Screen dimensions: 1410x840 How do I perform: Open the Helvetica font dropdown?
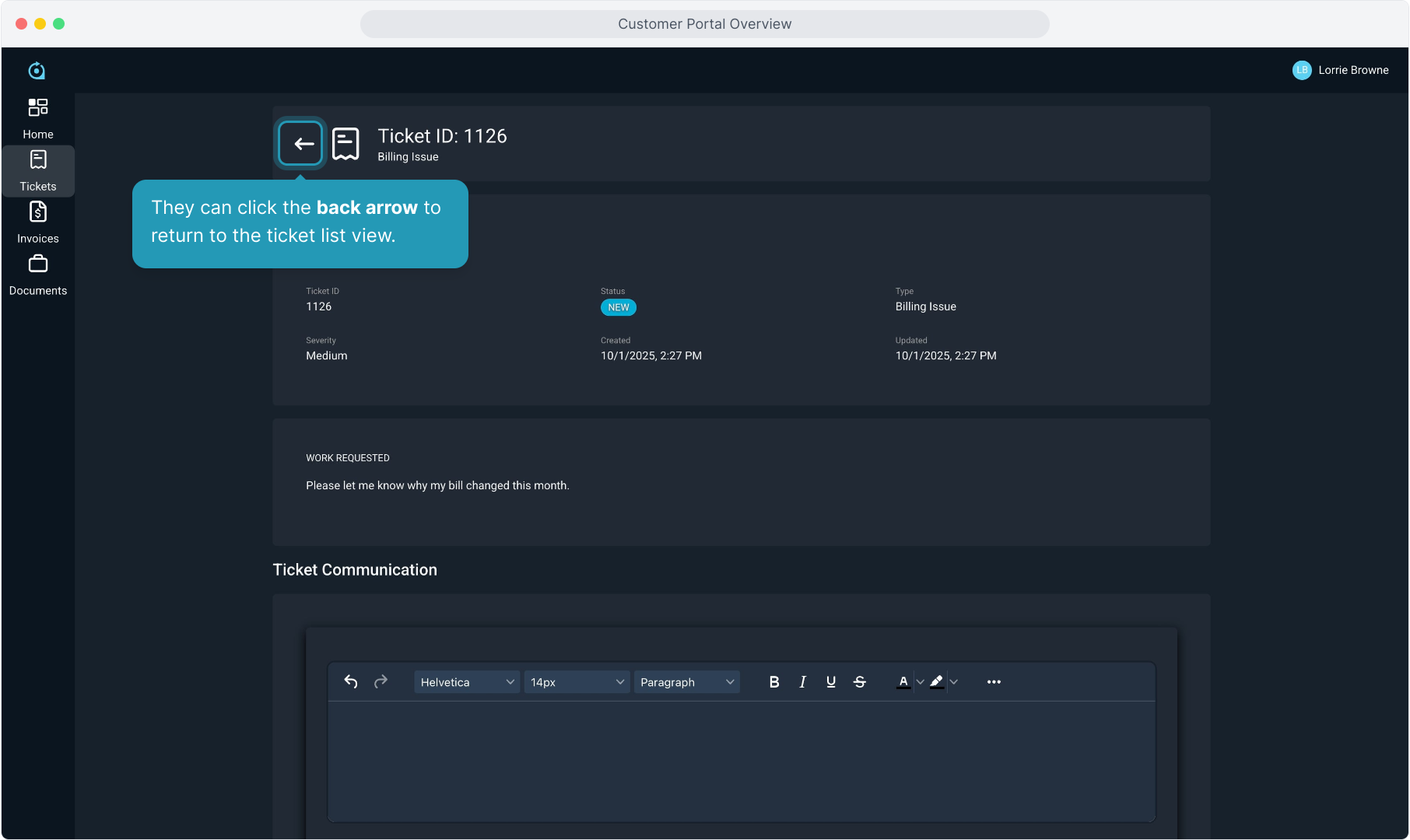pos(467,681)
